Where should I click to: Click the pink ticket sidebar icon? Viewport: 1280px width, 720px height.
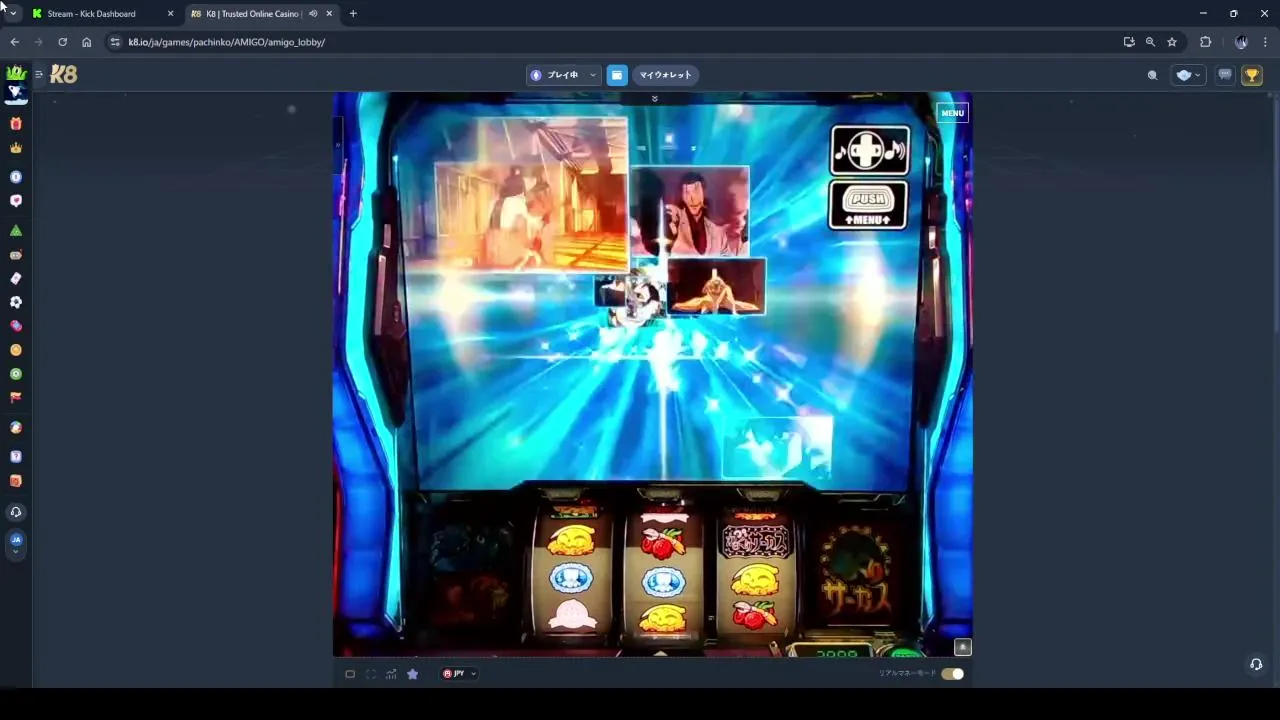[x=15, y=326]
